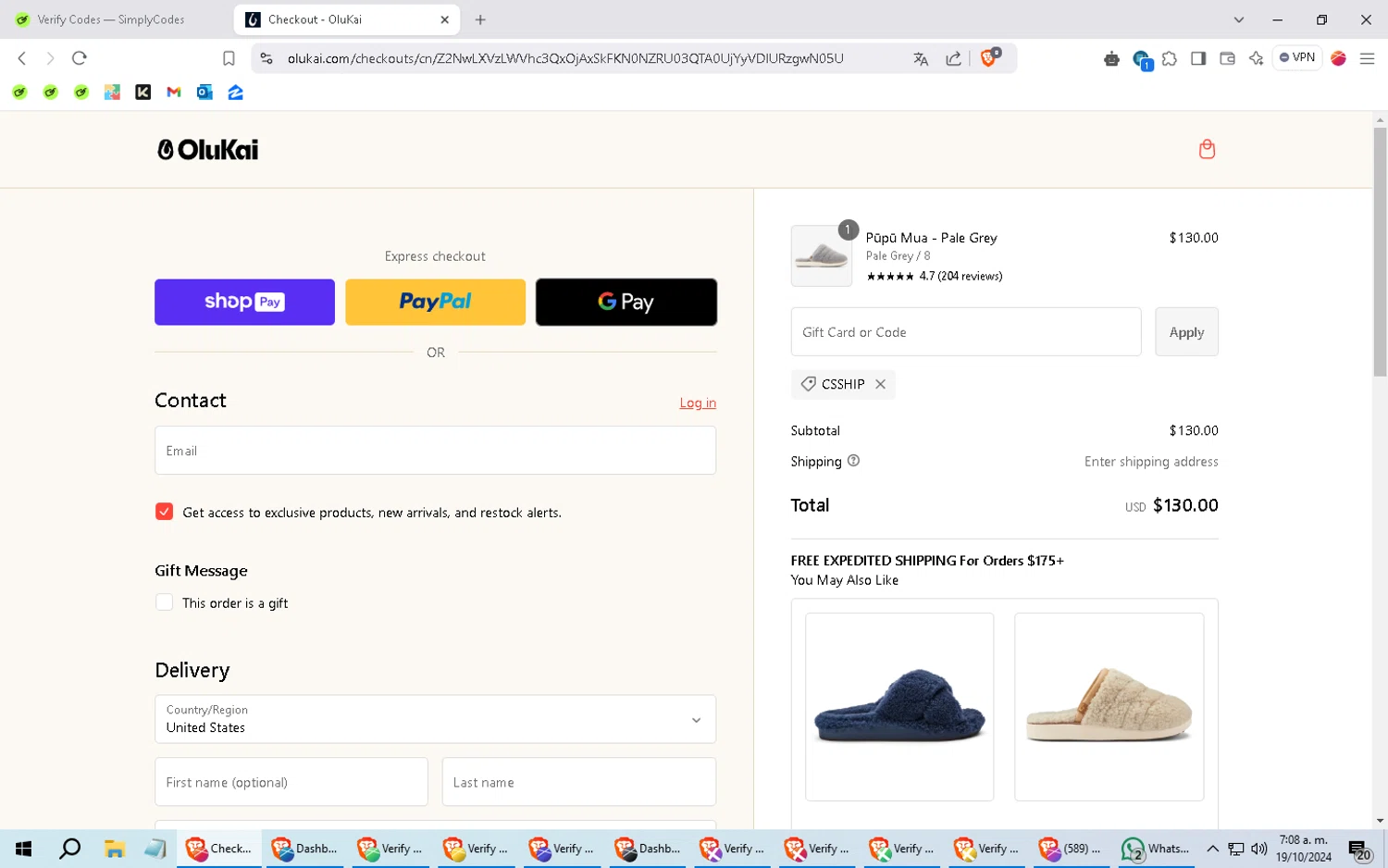
Task: Open the browser hamburger menu
Action: tap(1367, 58)
